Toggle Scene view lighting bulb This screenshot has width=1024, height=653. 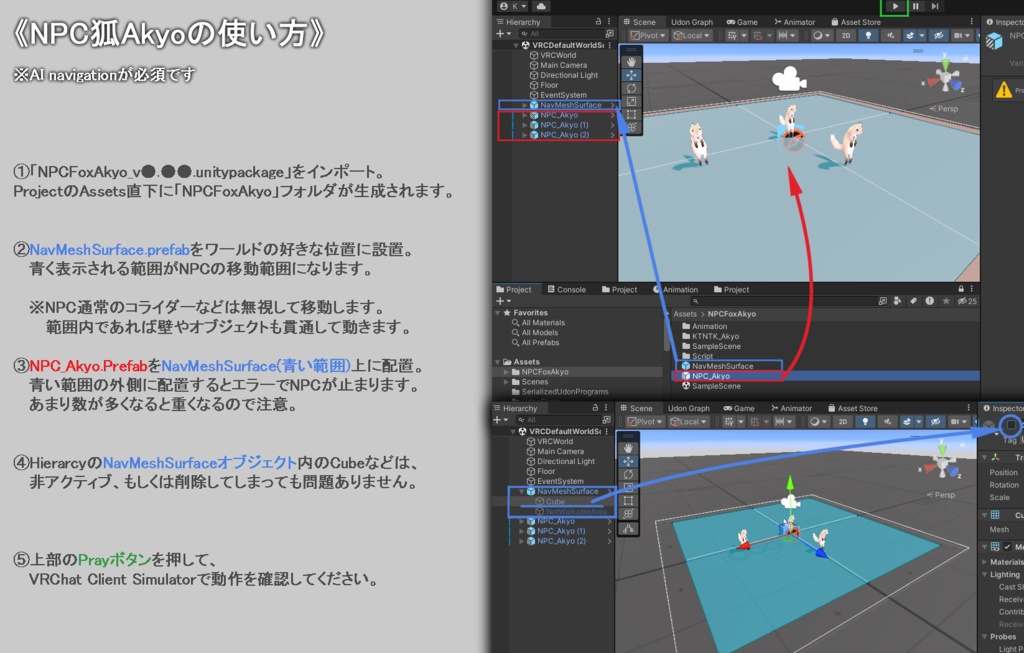click(x=870, y=35)
